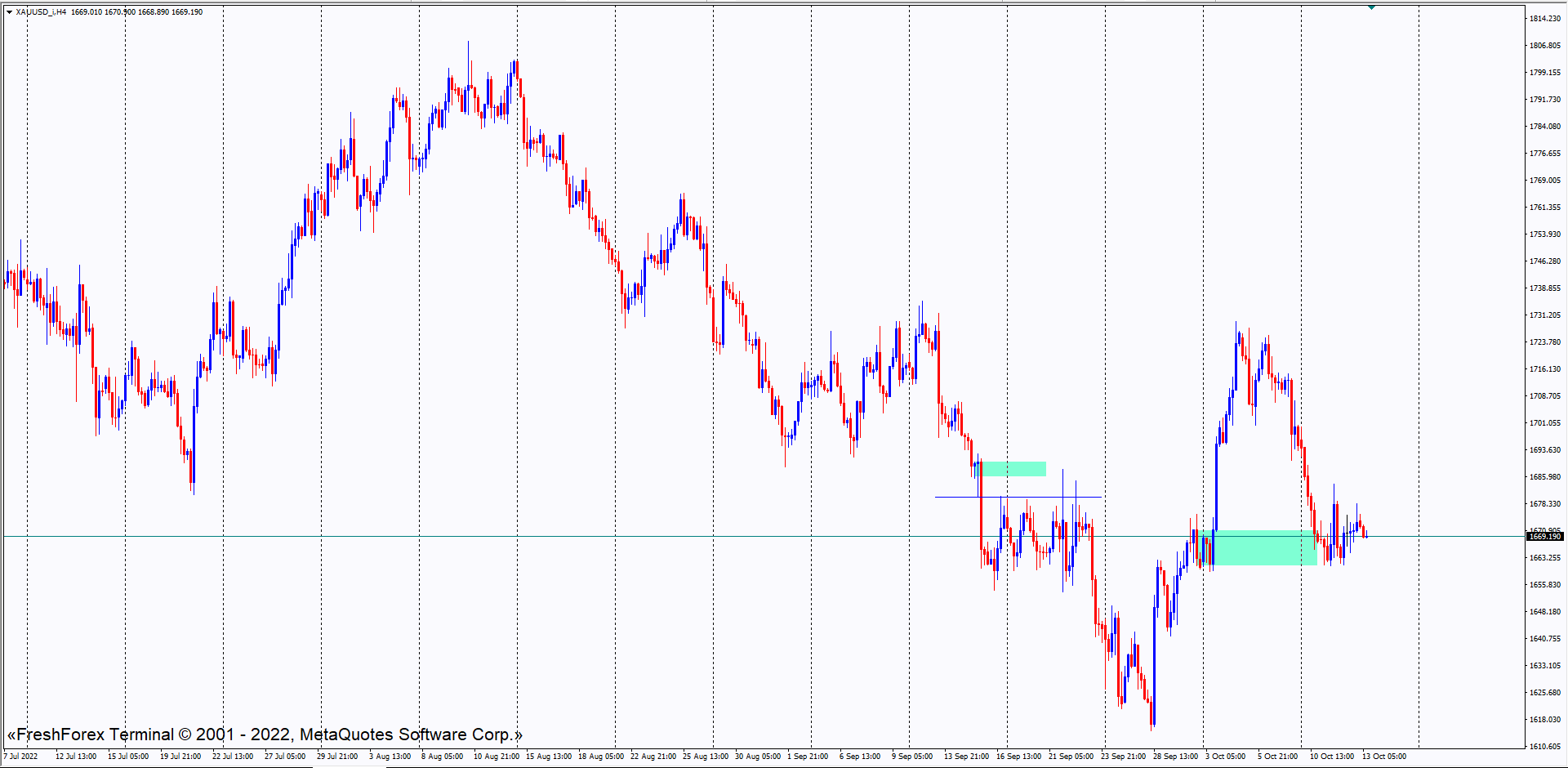Click price axis label 1769.005
Image resolution: width=1568 pixels, height=768 pixels.
(x=1545, y=181)
